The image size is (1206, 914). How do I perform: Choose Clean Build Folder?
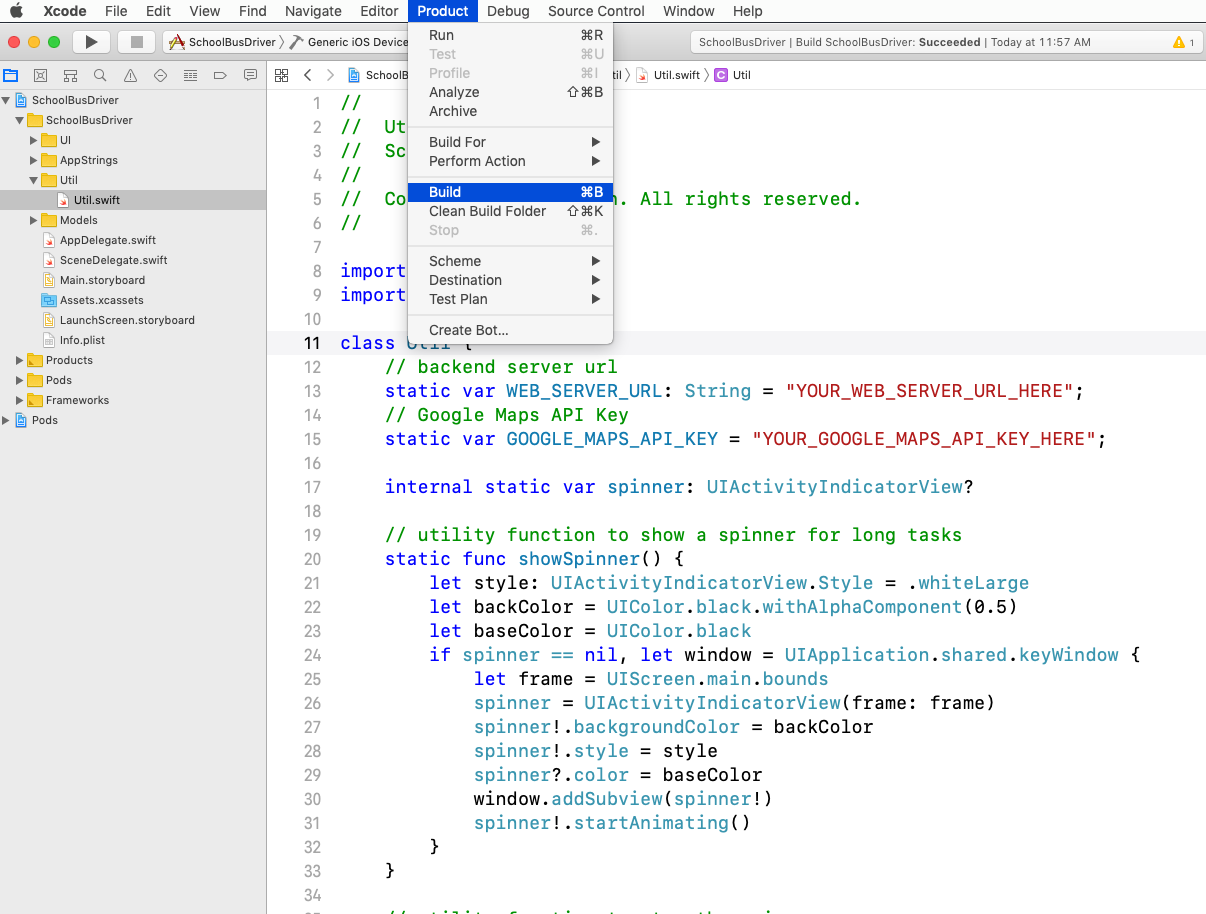487,211
